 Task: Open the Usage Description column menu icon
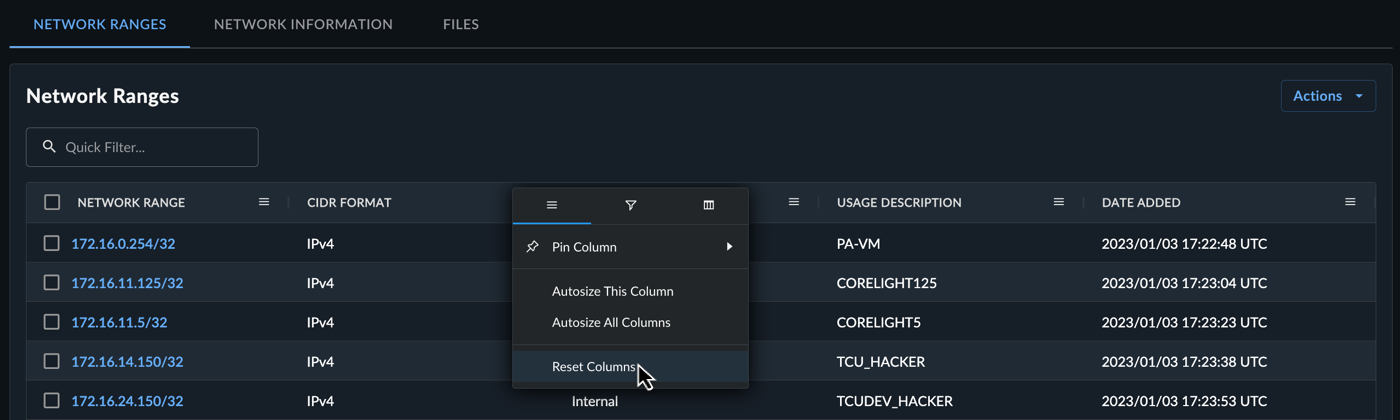[x=1058, y=202]
